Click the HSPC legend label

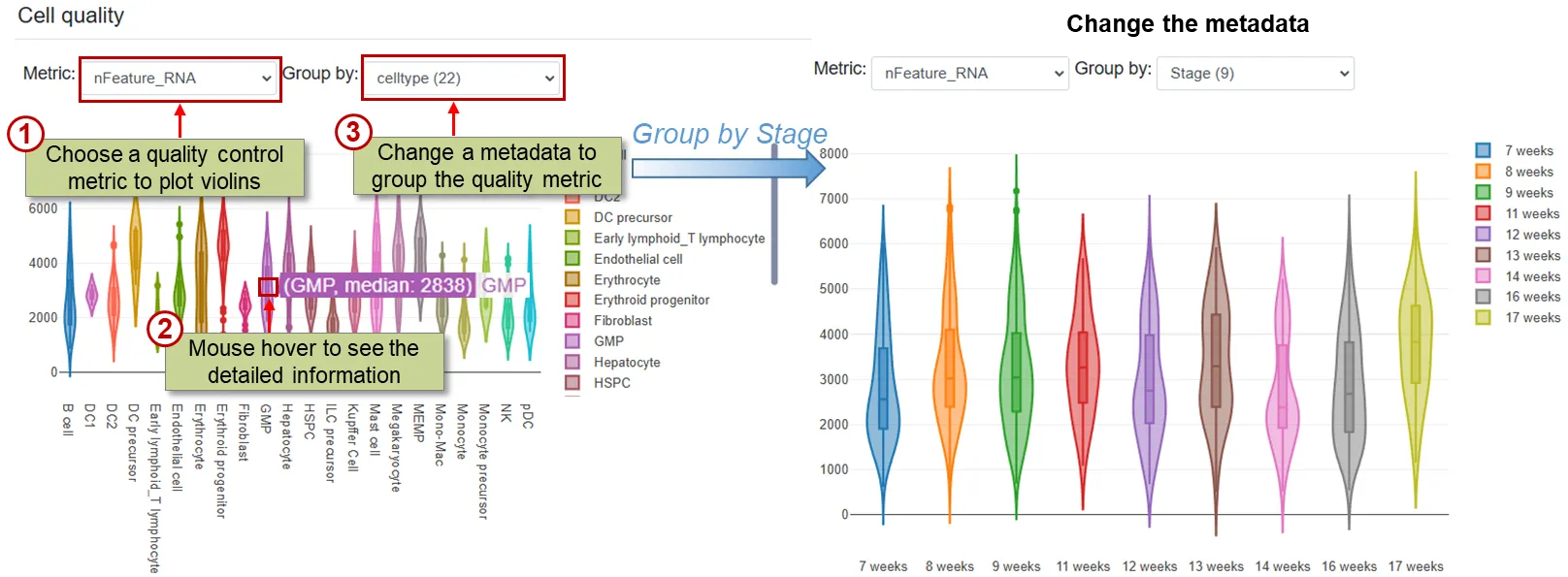click(611, 382)
